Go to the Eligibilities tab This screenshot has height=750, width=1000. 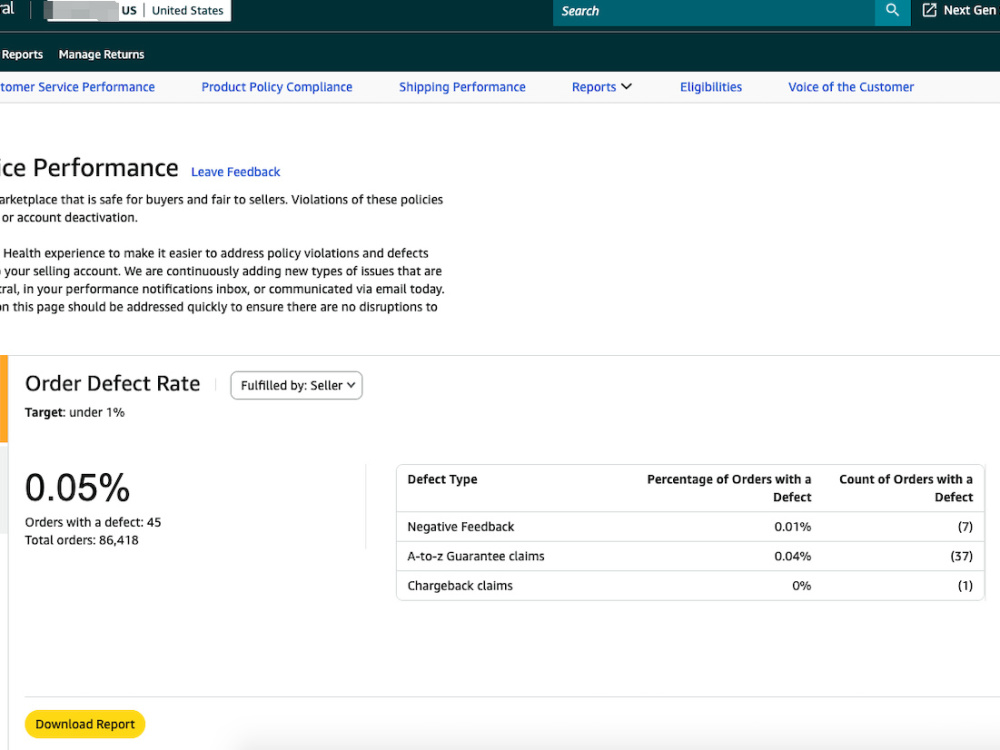(x=710, y=87)
